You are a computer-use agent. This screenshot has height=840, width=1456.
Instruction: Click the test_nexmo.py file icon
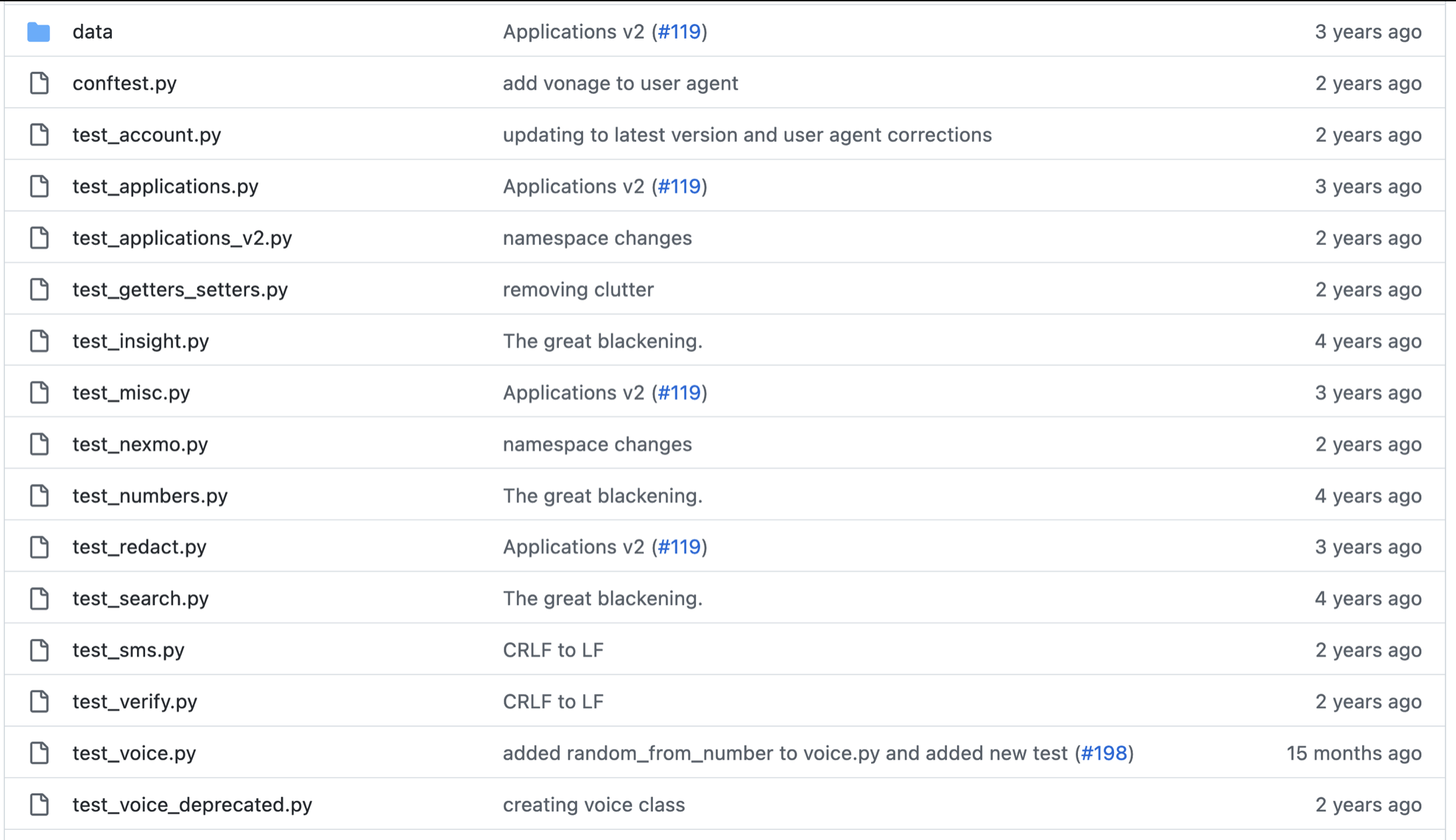point(39,444)
